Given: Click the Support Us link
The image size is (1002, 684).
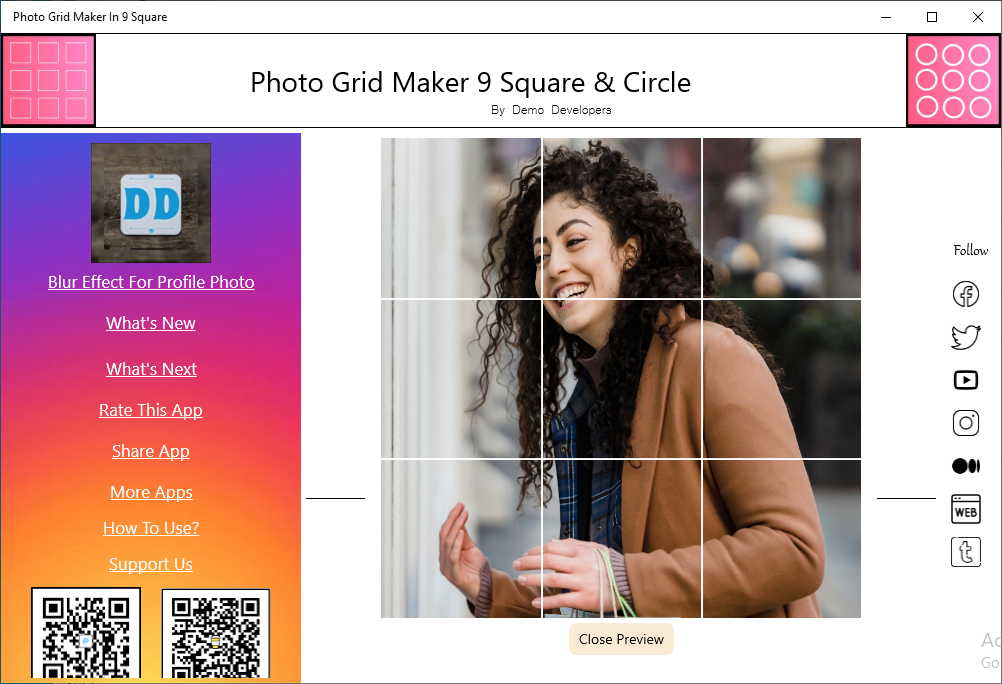Looking at the screenshot, I should pyautogui.click(x=151, y=563).
